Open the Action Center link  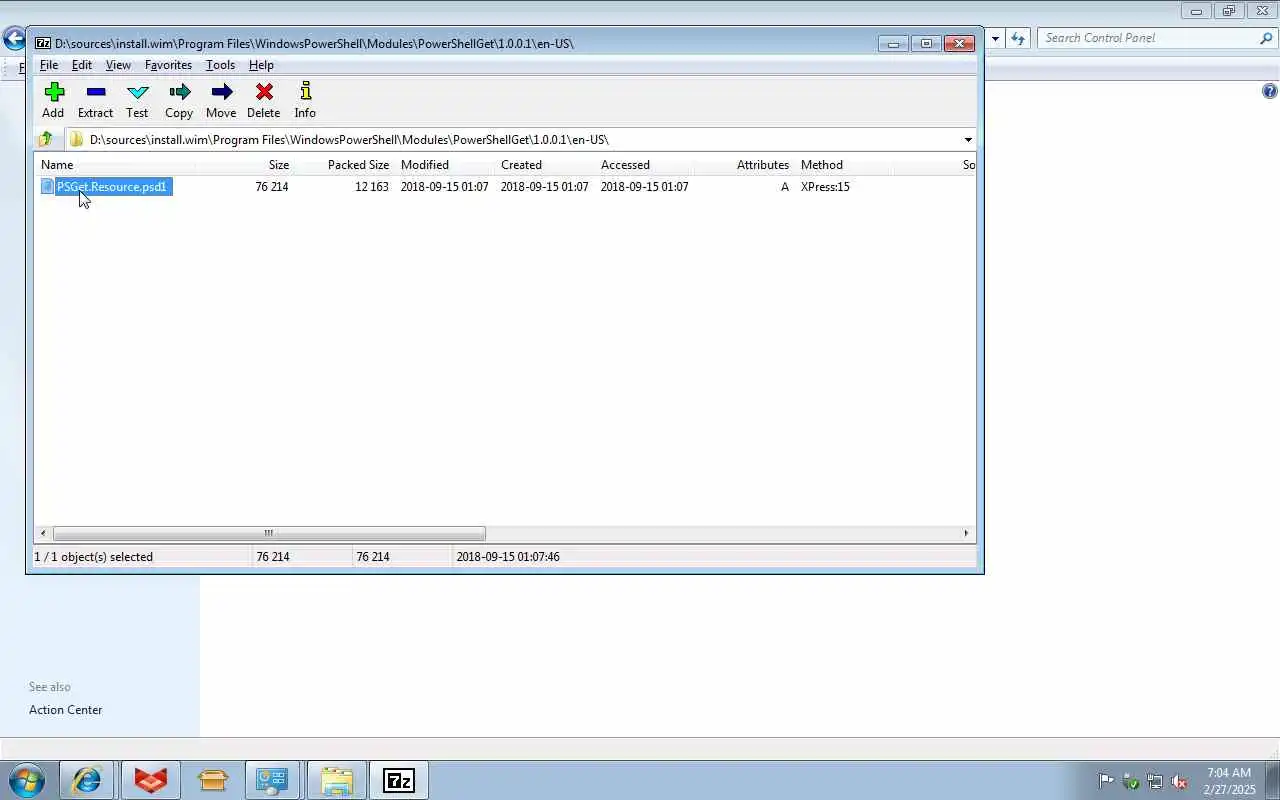tap(66, 710)
